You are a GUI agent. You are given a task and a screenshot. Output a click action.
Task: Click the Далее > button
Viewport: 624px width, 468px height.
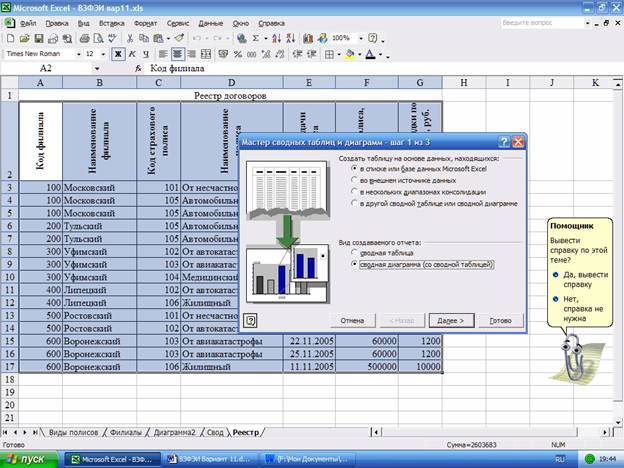pos(451,320)
